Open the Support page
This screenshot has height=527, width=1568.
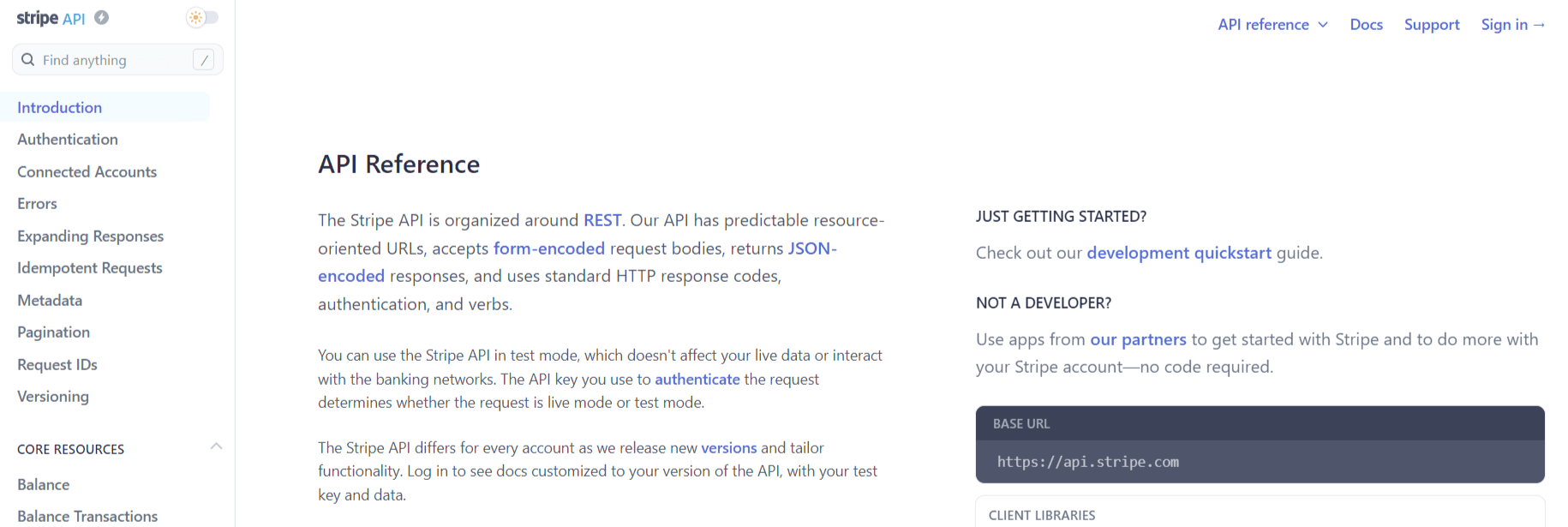1432,24
